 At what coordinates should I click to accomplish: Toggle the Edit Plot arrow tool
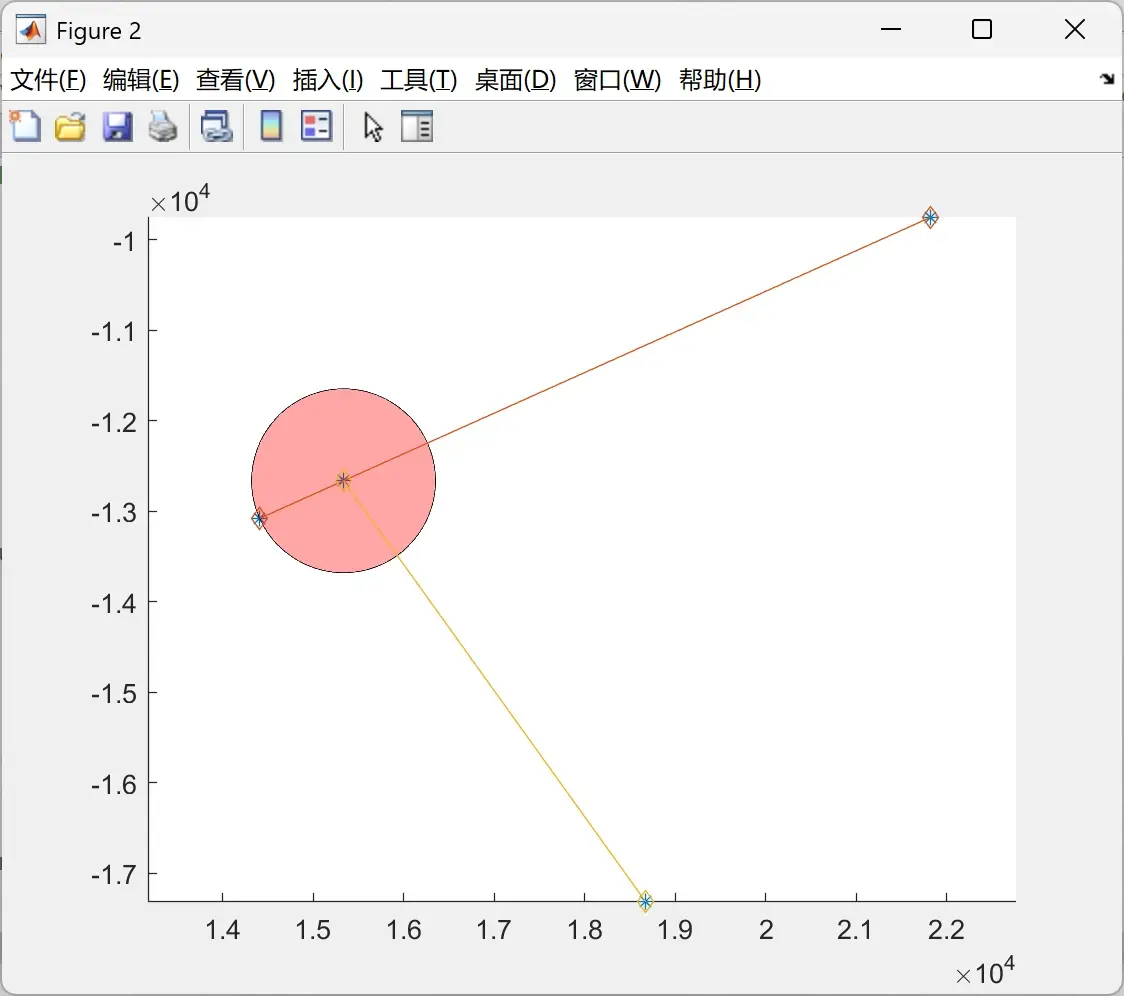pyautogui.click(x=373, y=127)
